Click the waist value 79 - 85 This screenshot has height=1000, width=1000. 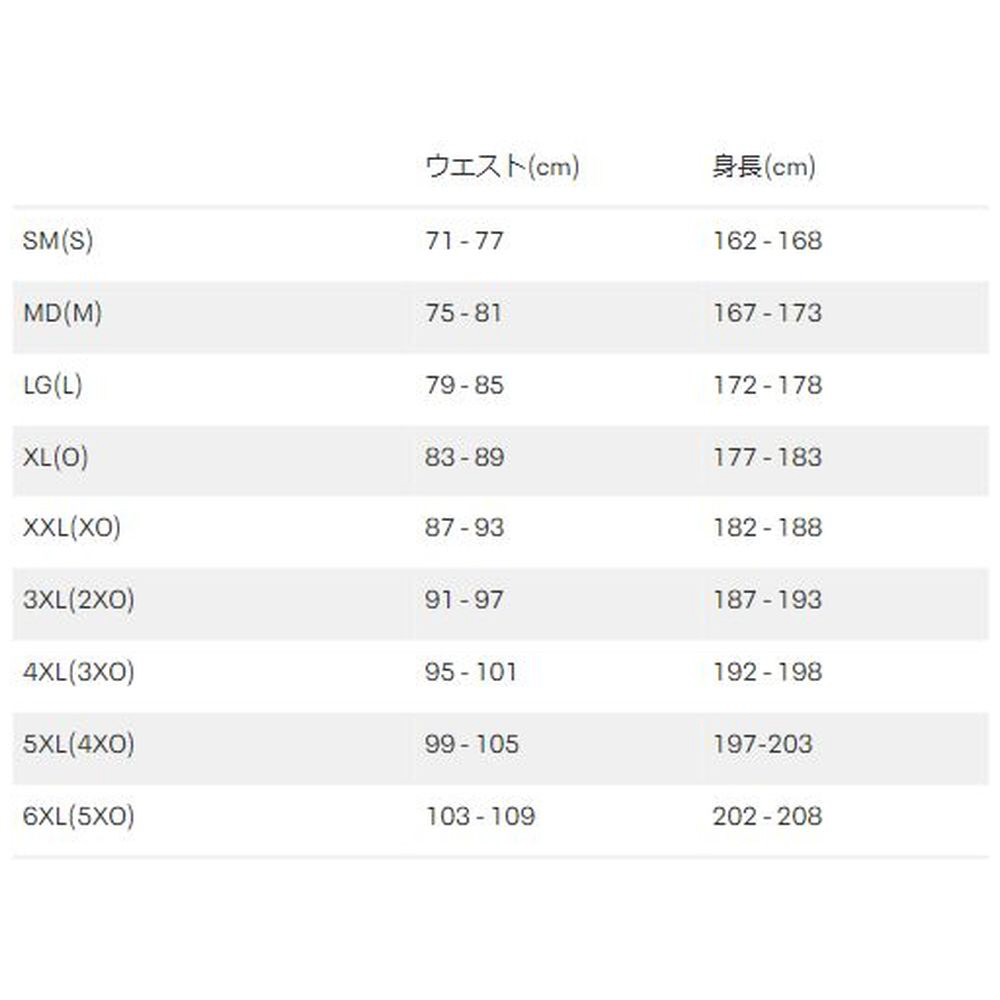(465, 385)
